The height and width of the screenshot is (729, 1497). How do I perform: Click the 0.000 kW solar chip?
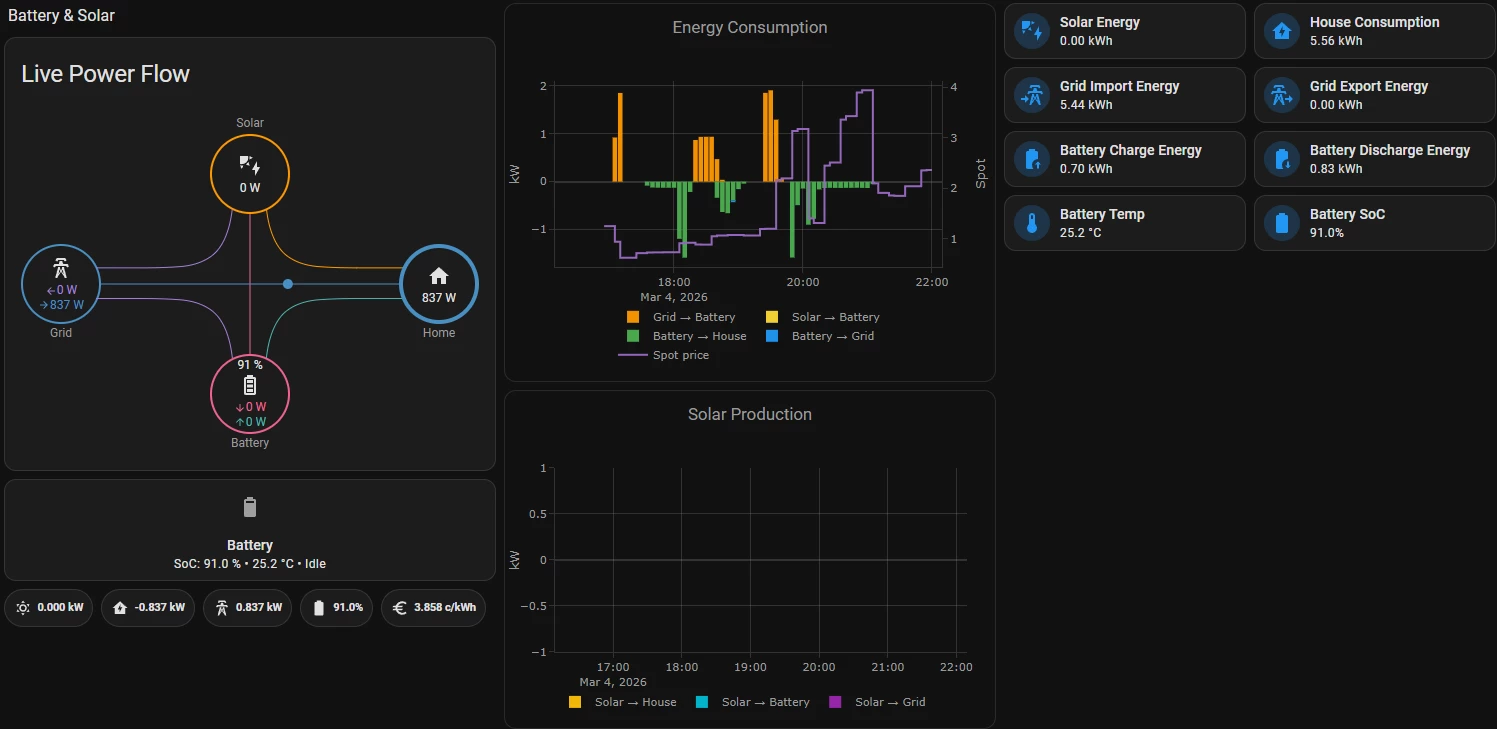coord(49,607)
